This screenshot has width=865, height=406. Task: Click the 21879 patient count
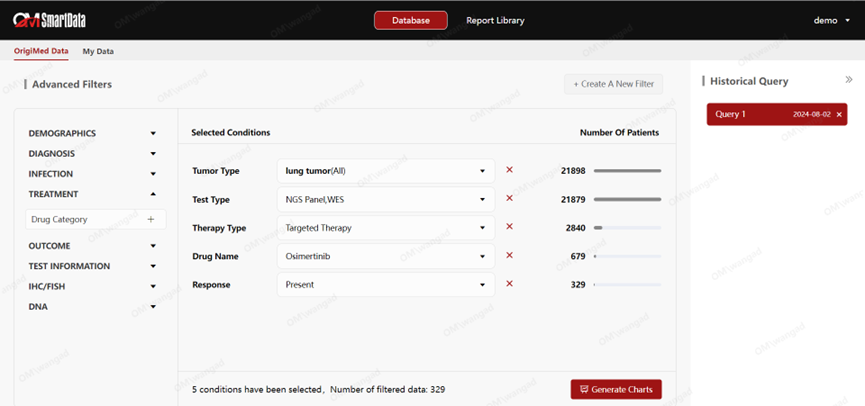pyautogui.click(x=573, y=200)
